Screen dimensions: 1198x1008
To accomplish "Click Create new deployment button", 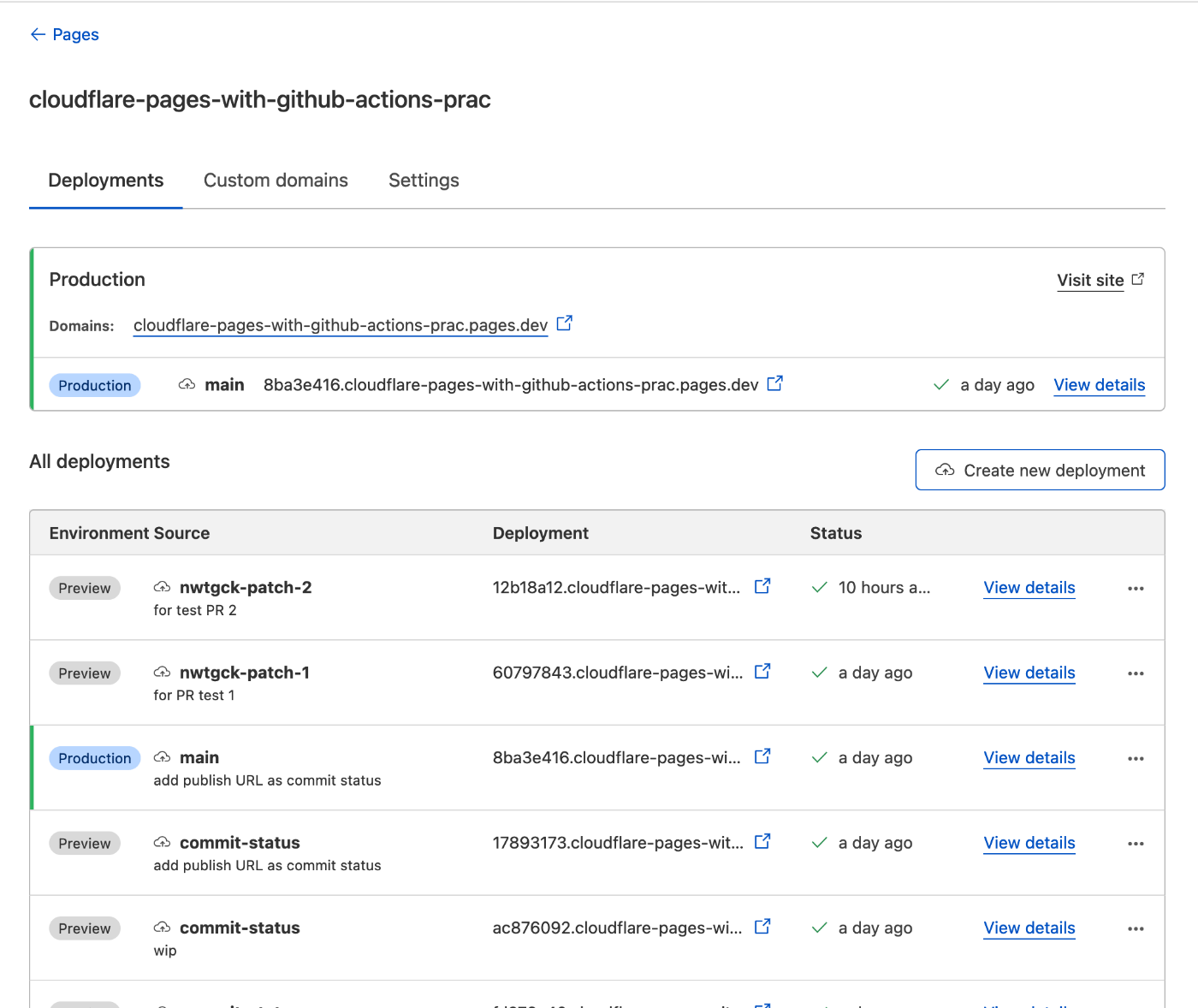I will 1040,470.
